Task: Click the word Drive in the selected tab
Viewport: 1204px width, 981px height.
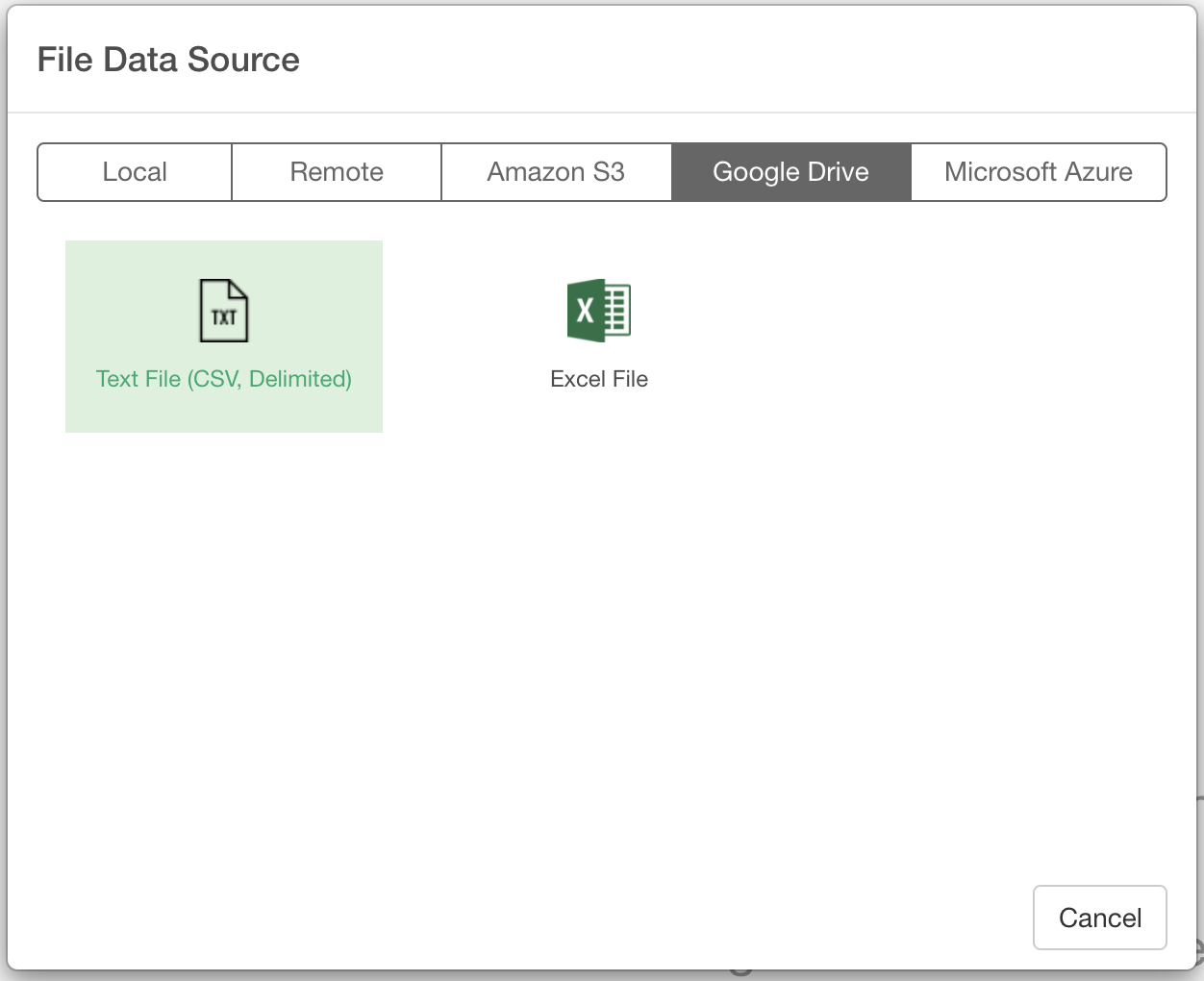Action: 838,172
